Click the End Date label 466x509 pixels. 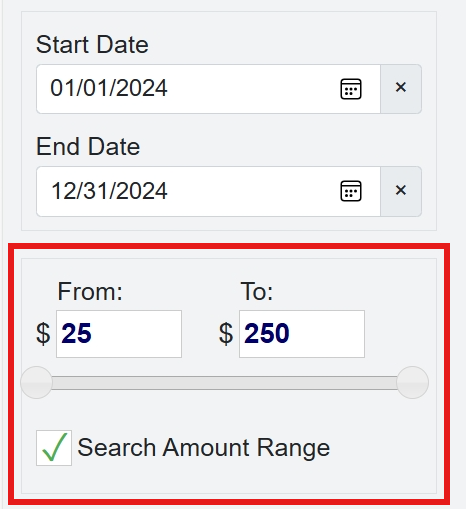88,146
